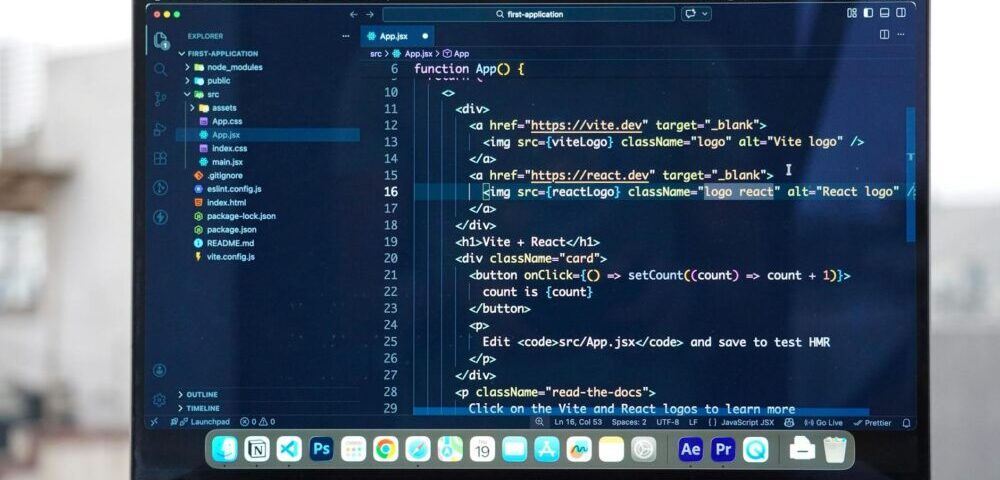
Task: Click the Launchpad status bar item
Action: pyautogui.click(x=201, y=422)
